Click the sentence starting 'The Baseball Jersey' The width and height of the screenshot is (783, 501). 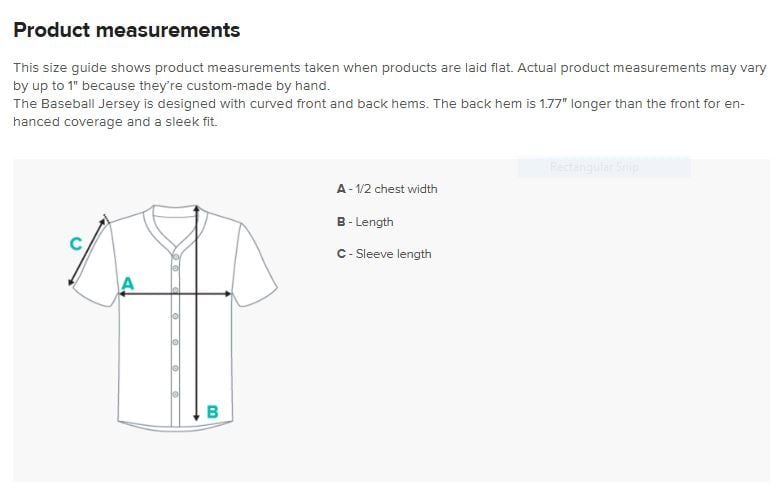(x=379, y=113)
